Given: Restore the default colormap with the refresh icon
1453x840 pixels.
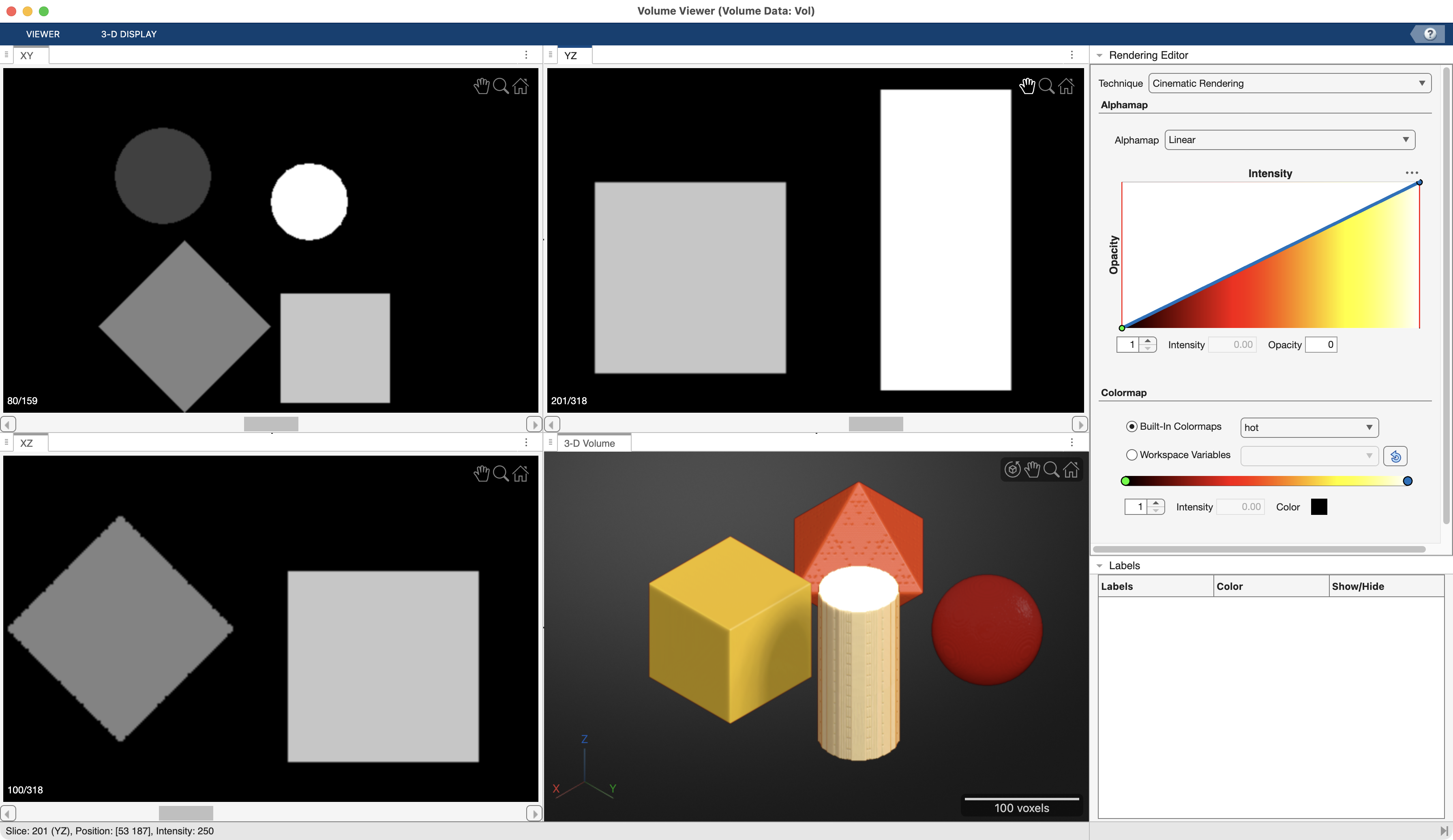Looking at the screenshot, I should 1395,456.
